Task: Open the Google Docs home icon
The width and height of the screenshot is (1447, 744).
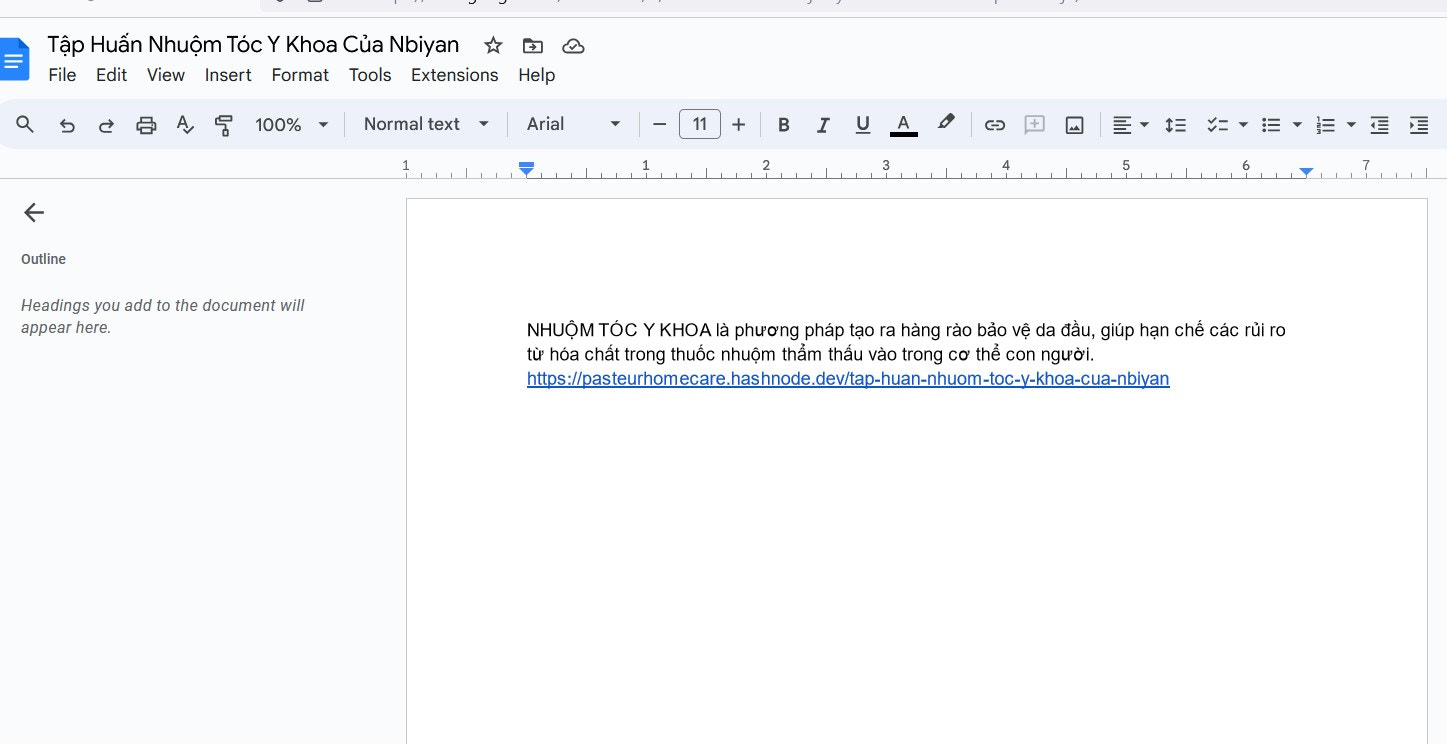Action: click(x=14, y=60)
